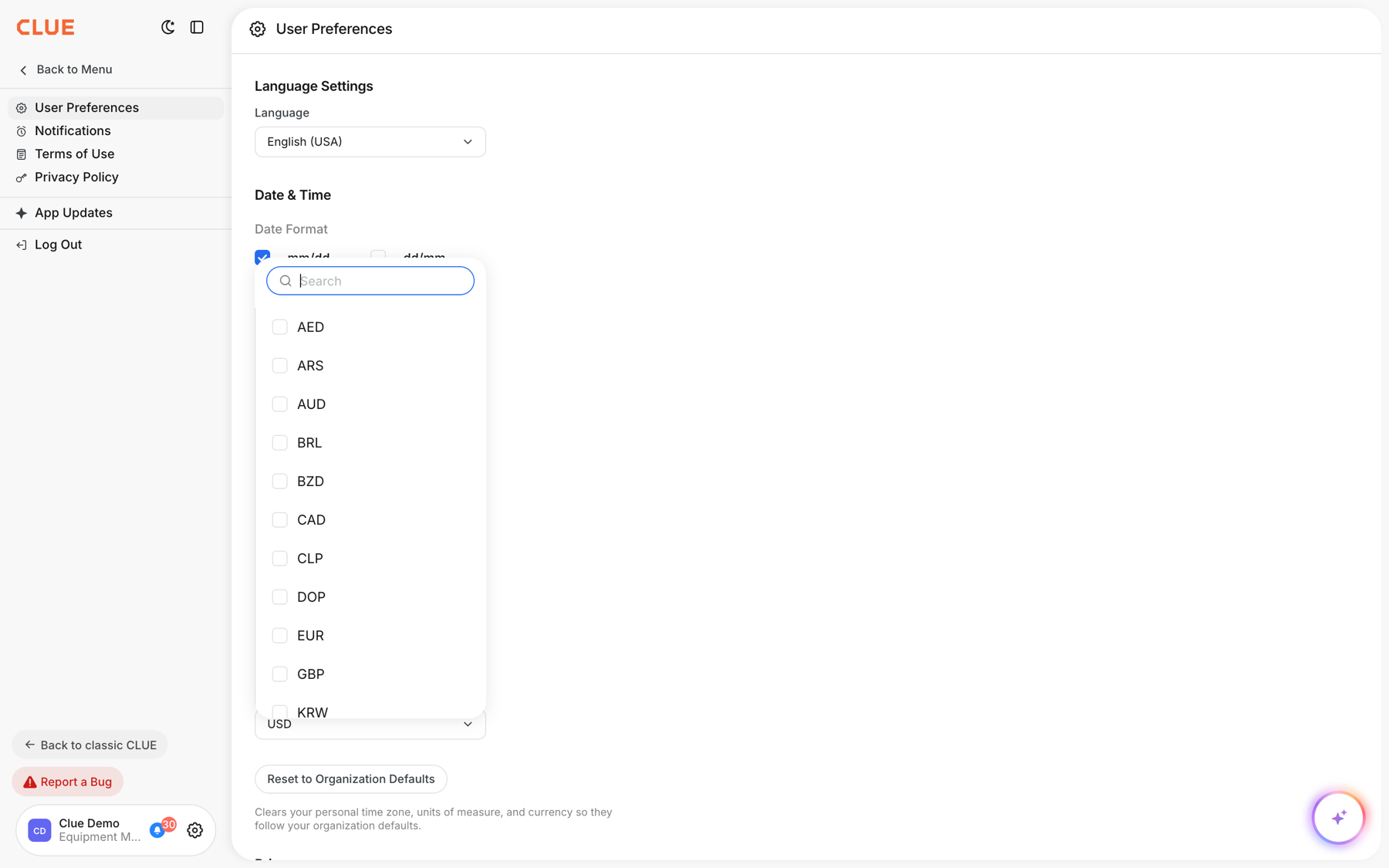Image resolution: width=1389 pixels, height=868 pixels.
Task: Click Back to classic CLUE button
Action: pos(90,745)
